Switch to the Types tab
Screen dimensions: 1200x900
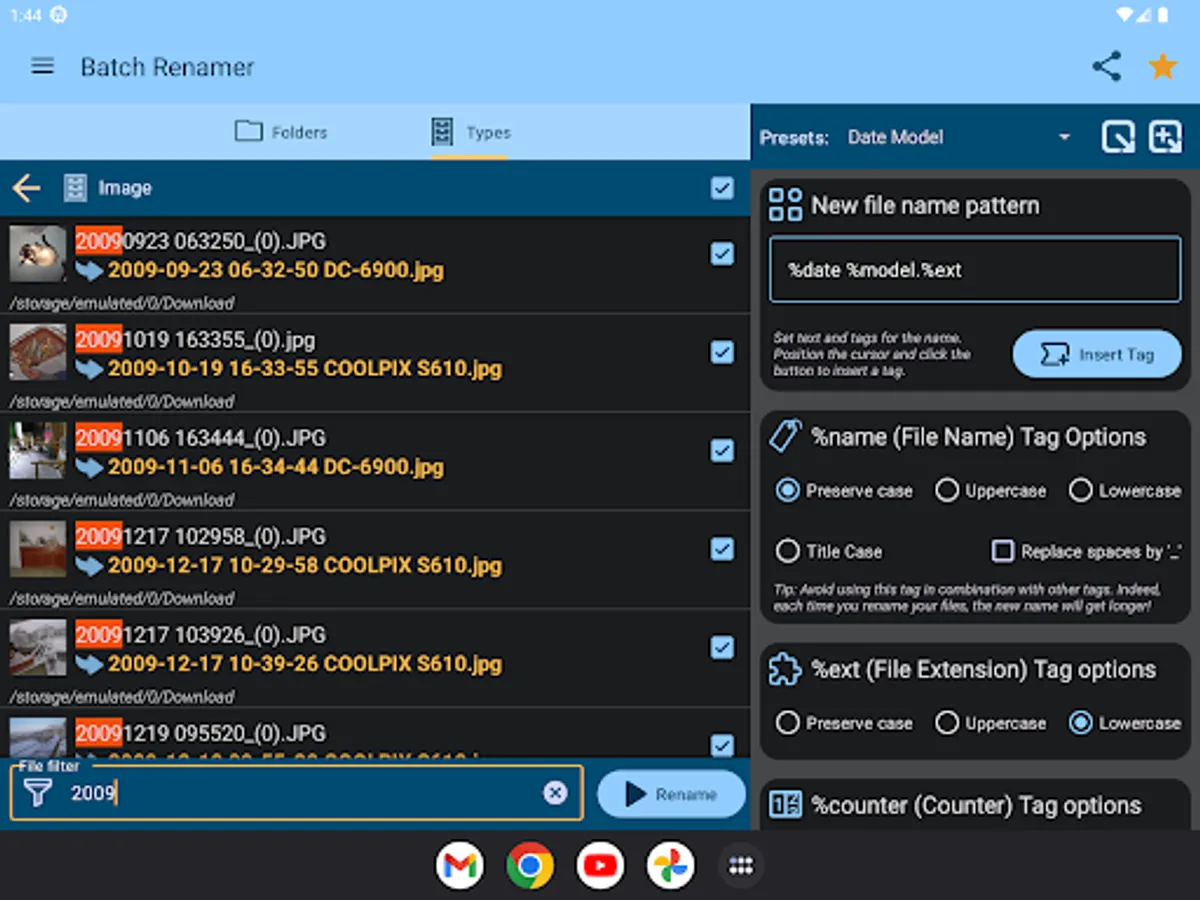[470, 132]
